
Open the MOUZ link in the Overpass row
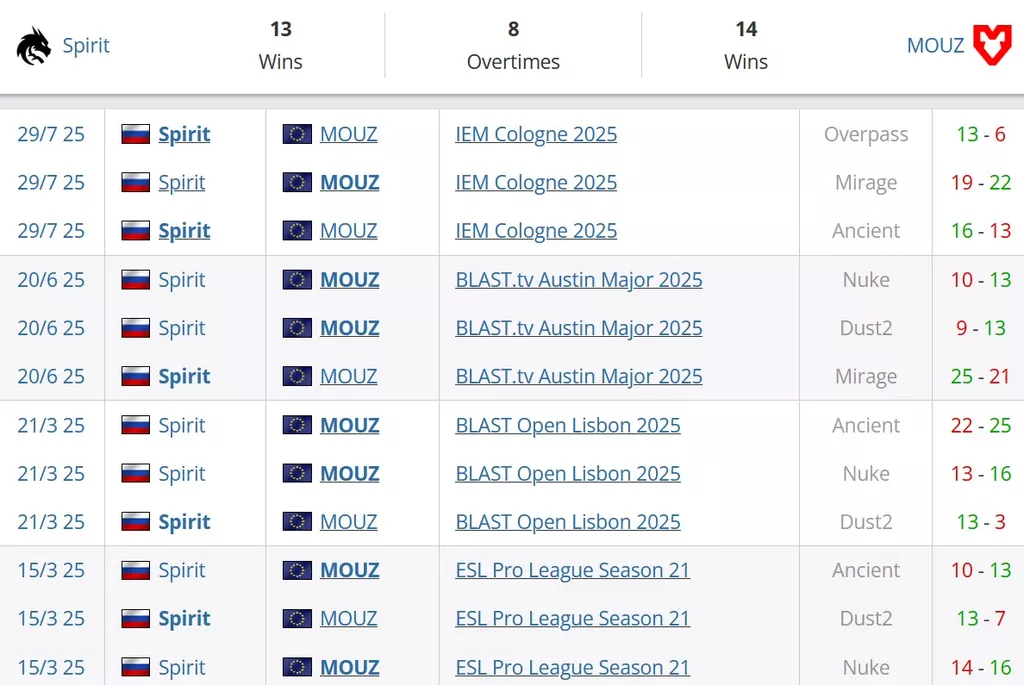tap(349, 134)
